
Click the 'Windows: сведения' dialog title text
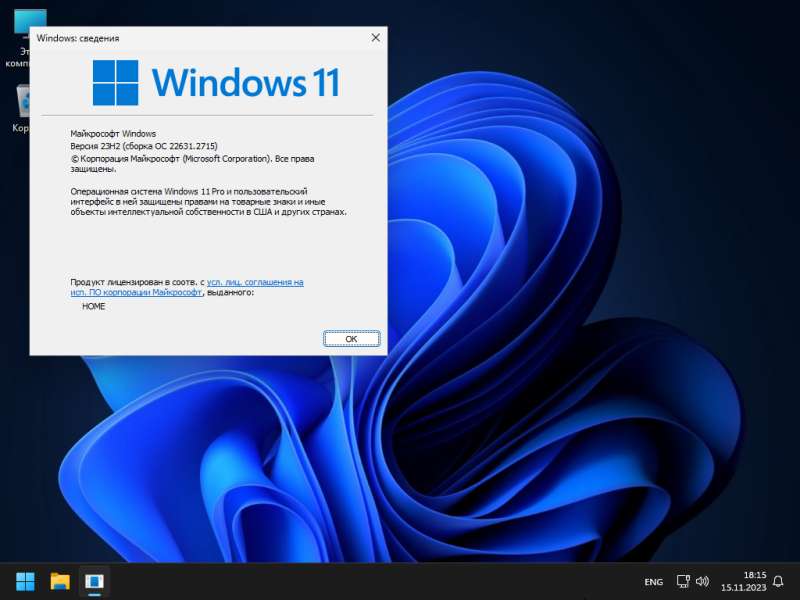(x=78, y=38)
